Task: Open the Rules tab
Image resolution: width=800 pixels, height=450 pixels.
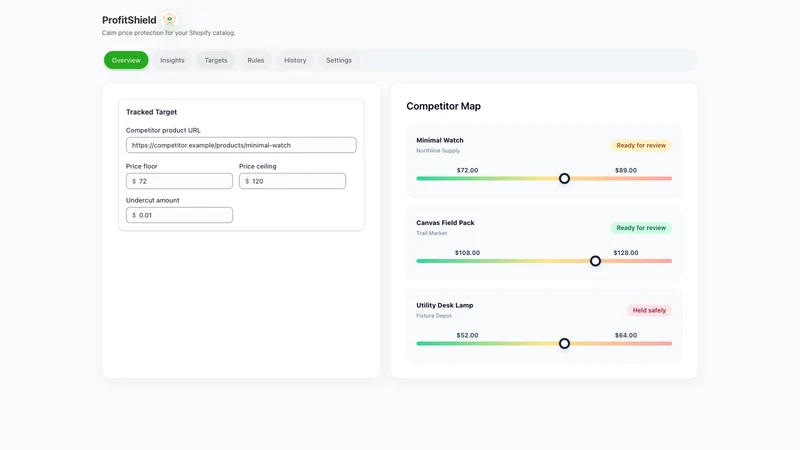Action: pos(256,60)
